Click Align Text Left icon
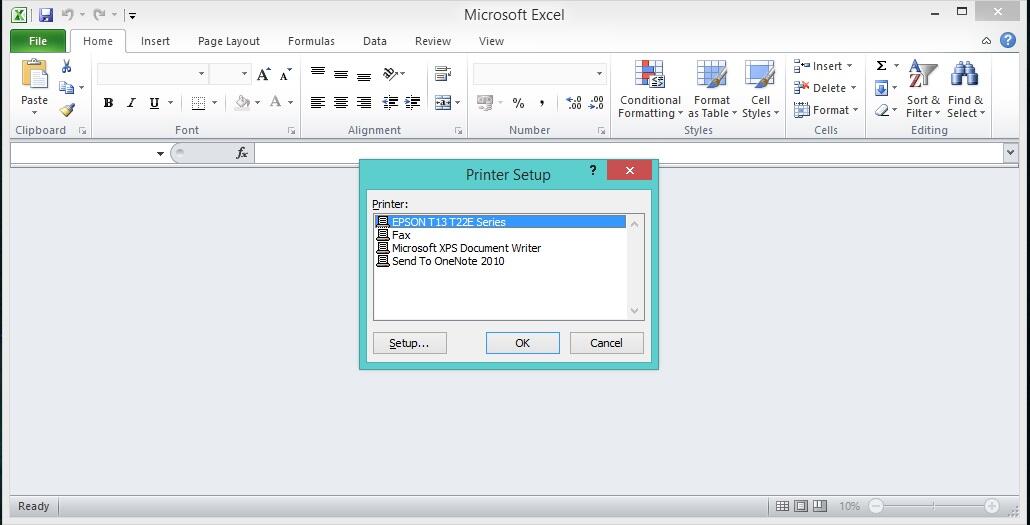The image size is (1030, 525). [x=318, y=103]
